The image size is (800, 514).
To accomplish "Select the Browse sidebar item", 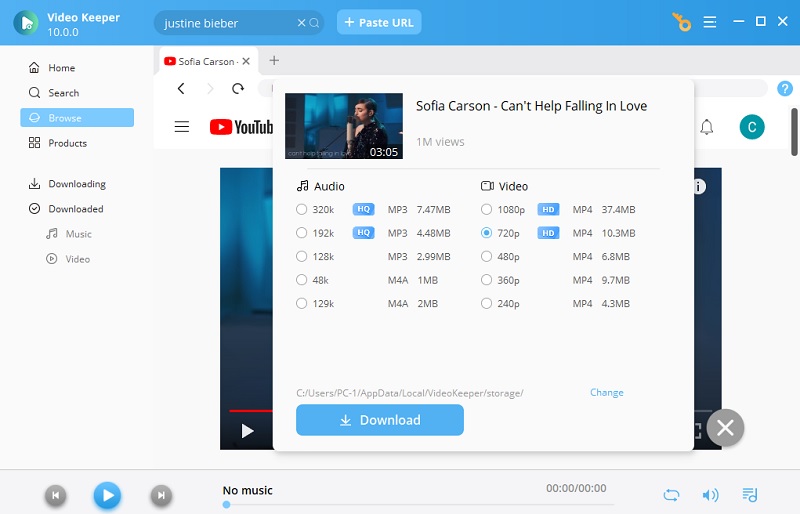I will (x=77, y=117).
